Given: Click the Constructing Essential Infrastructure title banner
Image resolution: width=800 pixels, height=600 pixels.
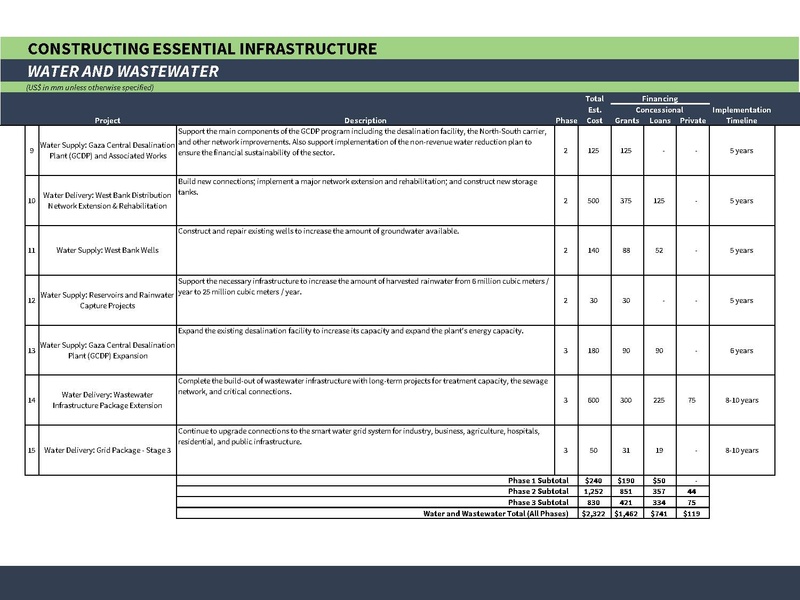Looking at the screenshot, I should [203, 48].
